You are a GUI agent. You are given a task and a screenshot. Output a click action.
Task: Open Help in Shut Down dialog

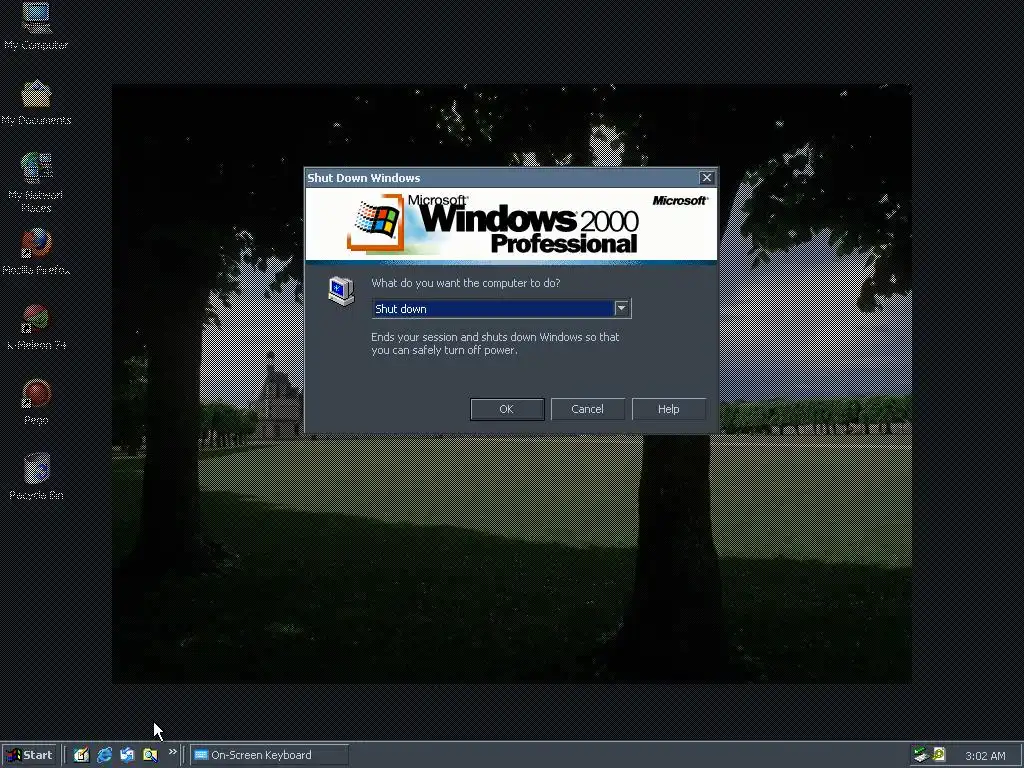click(668, 409)
